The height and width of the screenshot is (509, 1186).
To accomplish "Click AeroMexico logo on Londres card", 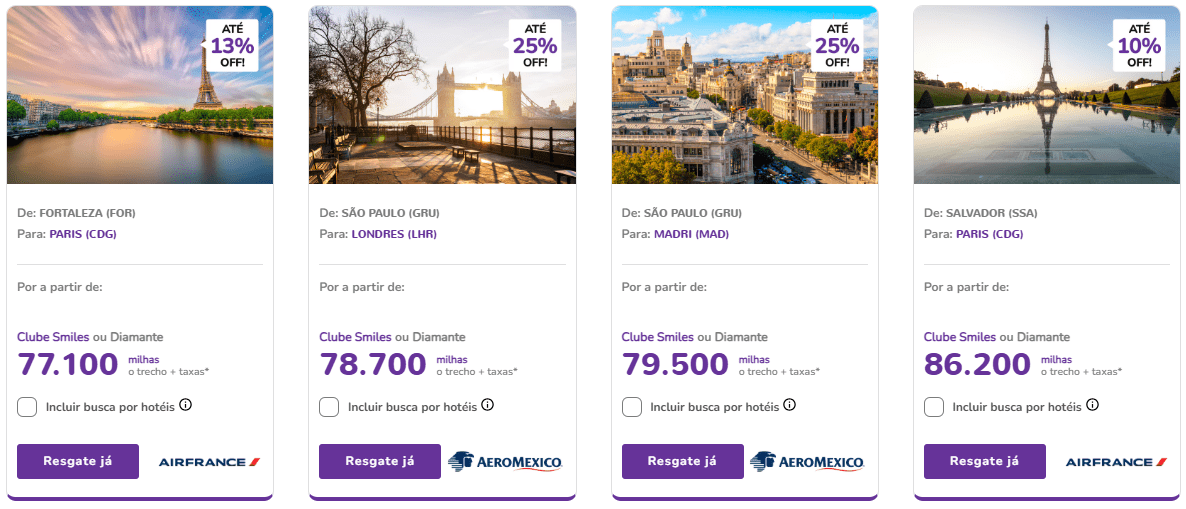I will point(505,462).
